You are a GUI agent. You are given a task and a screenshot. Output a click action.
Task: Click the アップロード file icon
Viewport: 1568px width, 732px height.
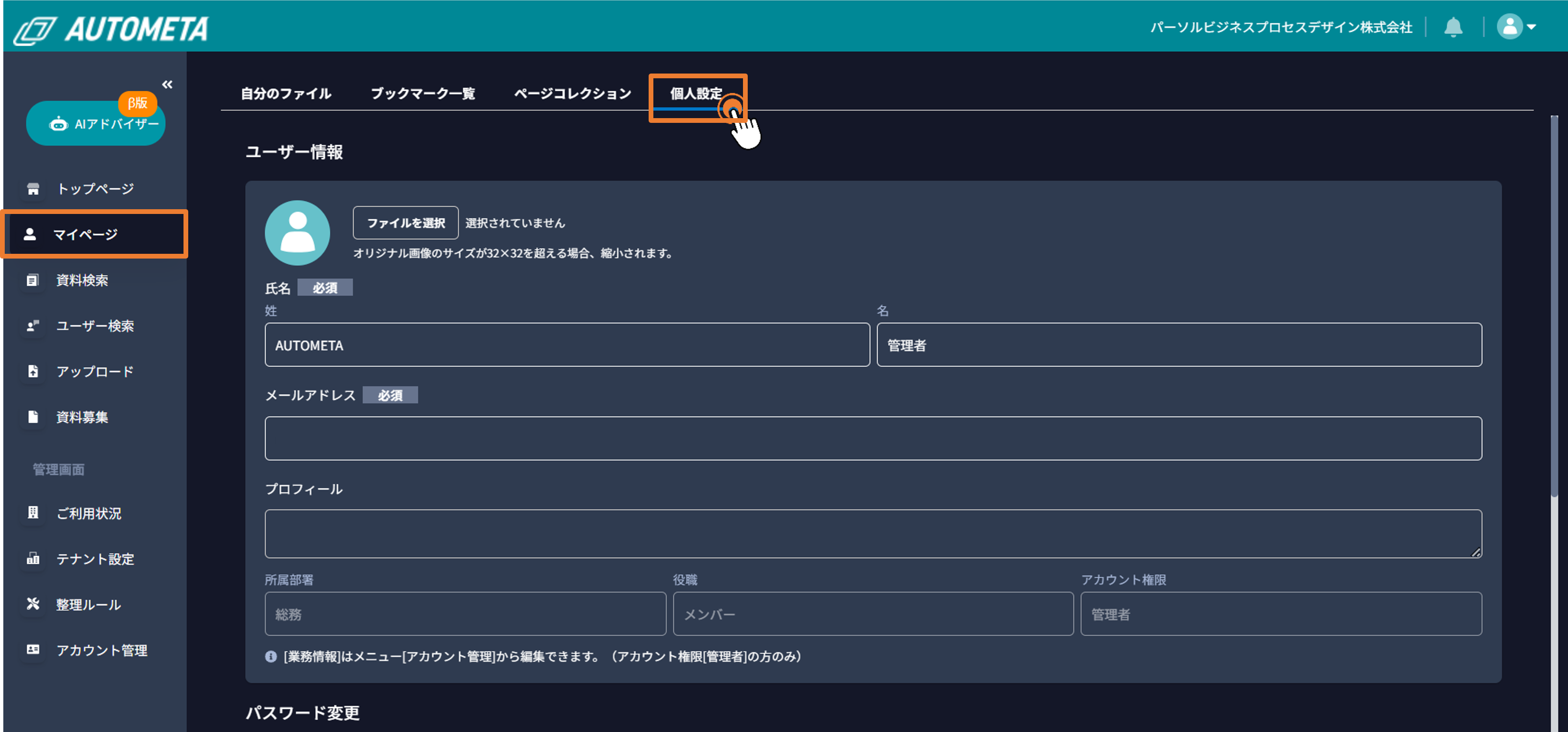coord(33,371)
